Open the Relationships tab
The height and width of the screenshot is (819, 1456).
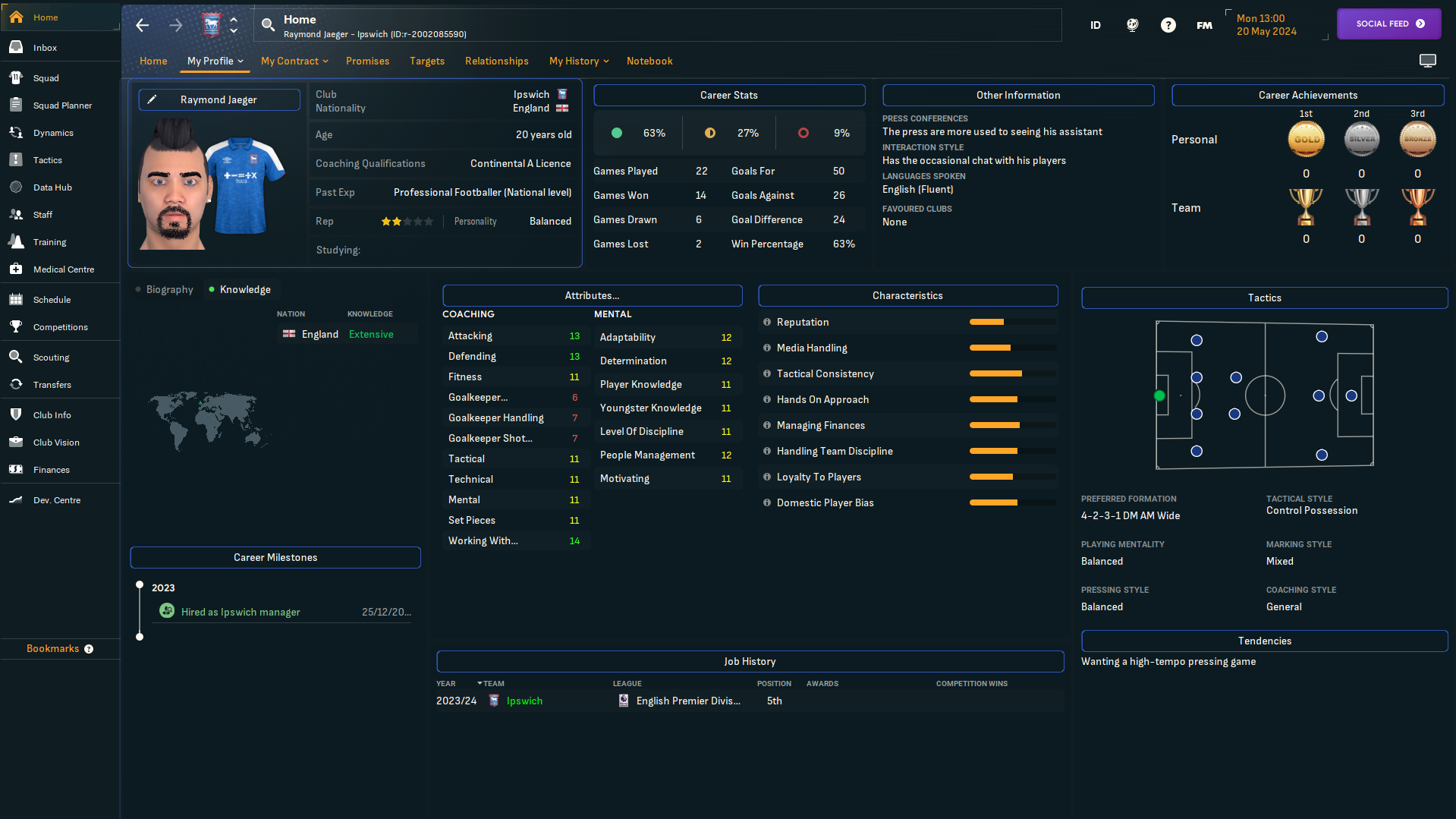497,61
